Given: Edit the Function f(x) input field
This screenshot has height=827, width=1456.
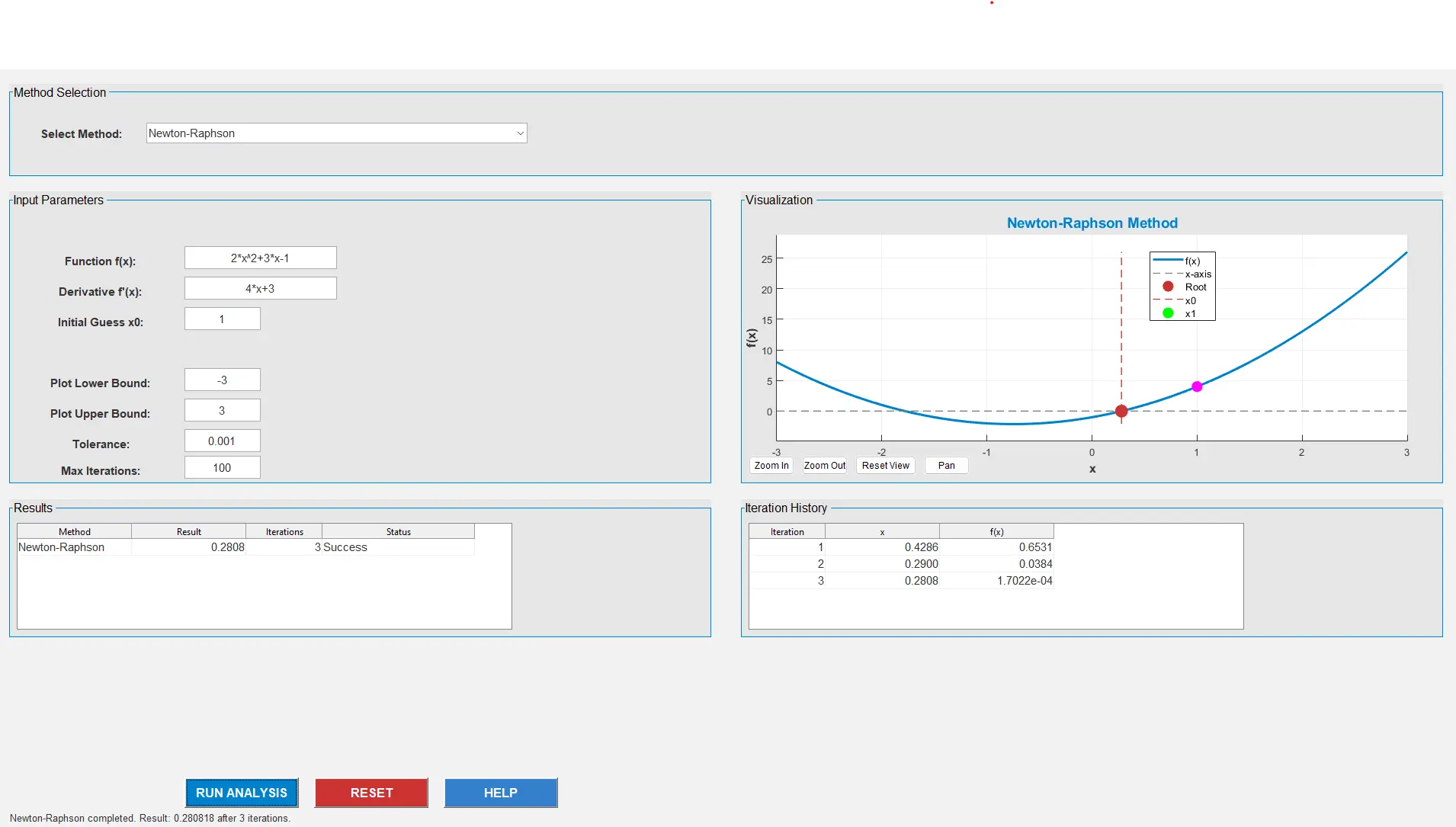Looking at the screenshot, I should click(x=260, y=258).
